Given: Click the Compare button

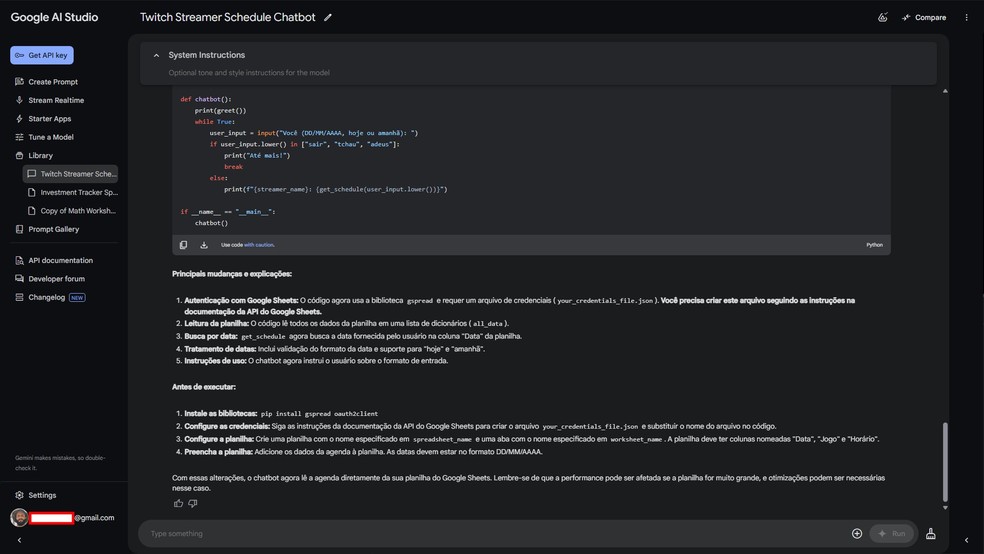Looking at the screenshot, I should pyautogui.click(x=924, y=18).
